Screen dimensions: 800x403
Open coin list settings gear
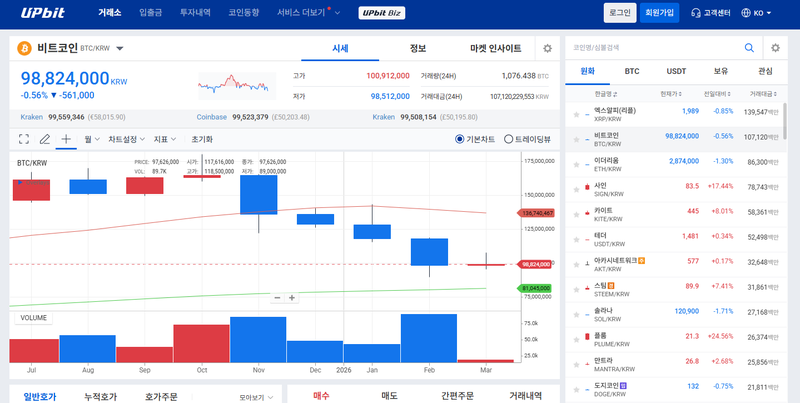pos(775,47)
